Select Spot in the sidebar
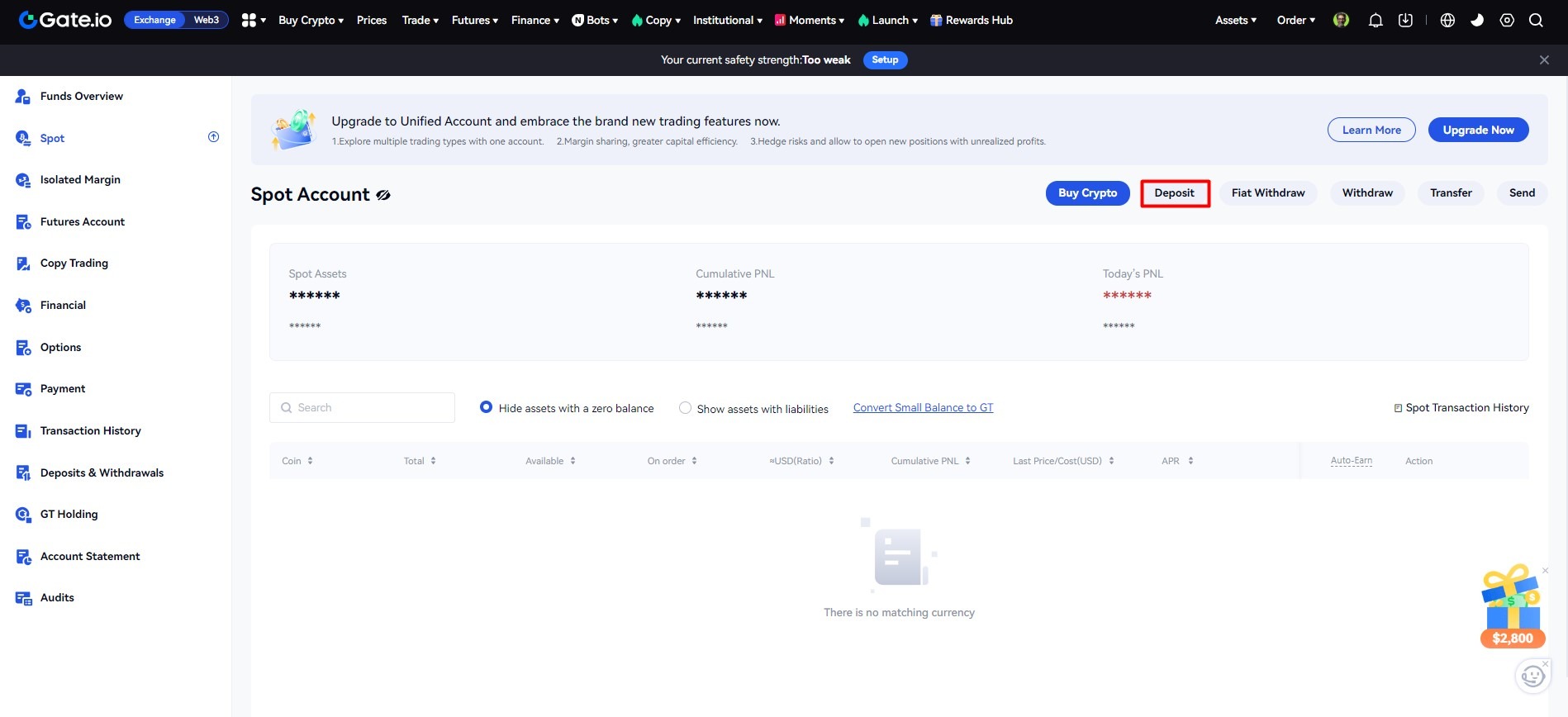The width and height of the screenshot is (1568, 717). pos(52,138)
